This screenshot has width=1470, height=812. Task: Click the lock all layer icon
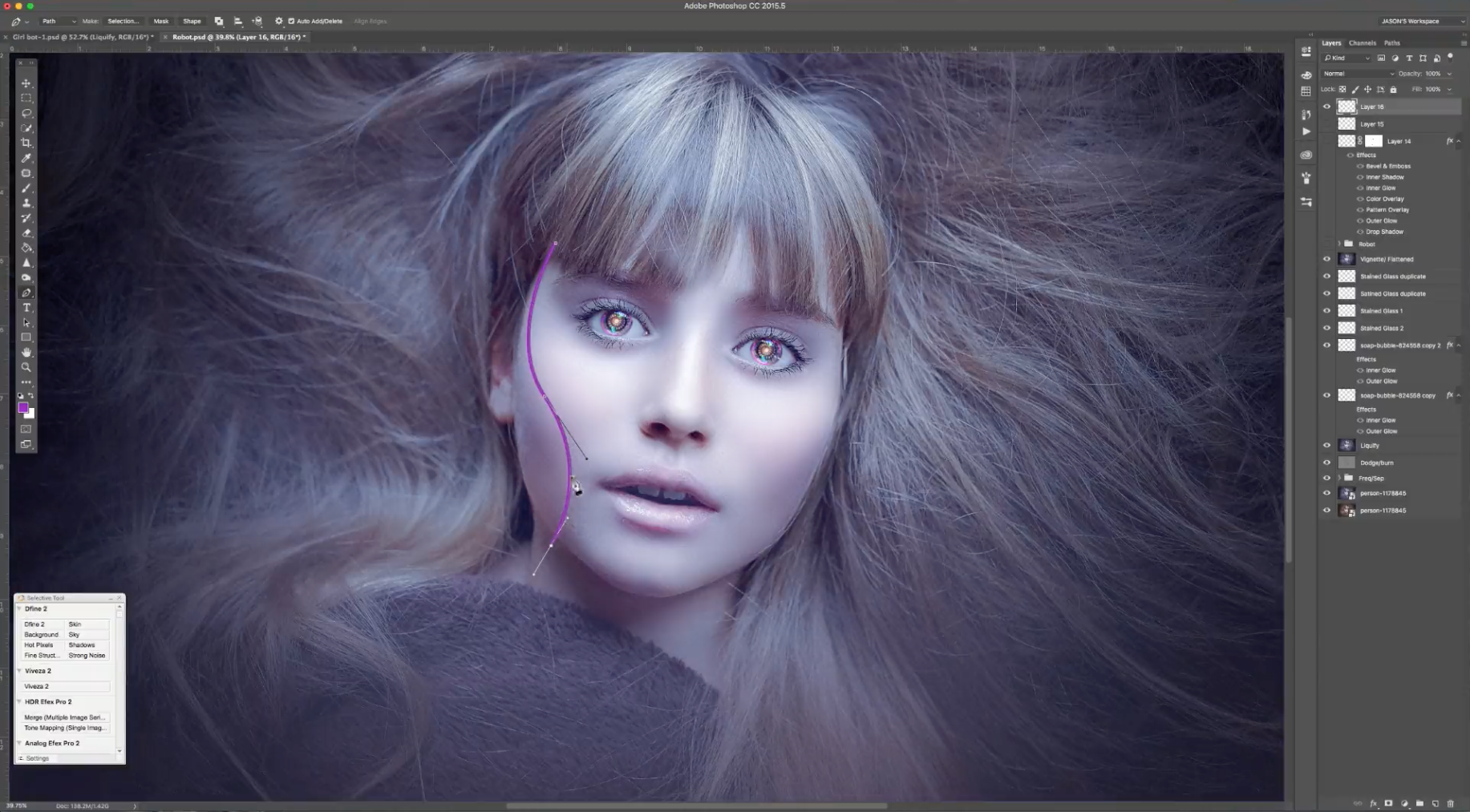(x=1393, y=90)
